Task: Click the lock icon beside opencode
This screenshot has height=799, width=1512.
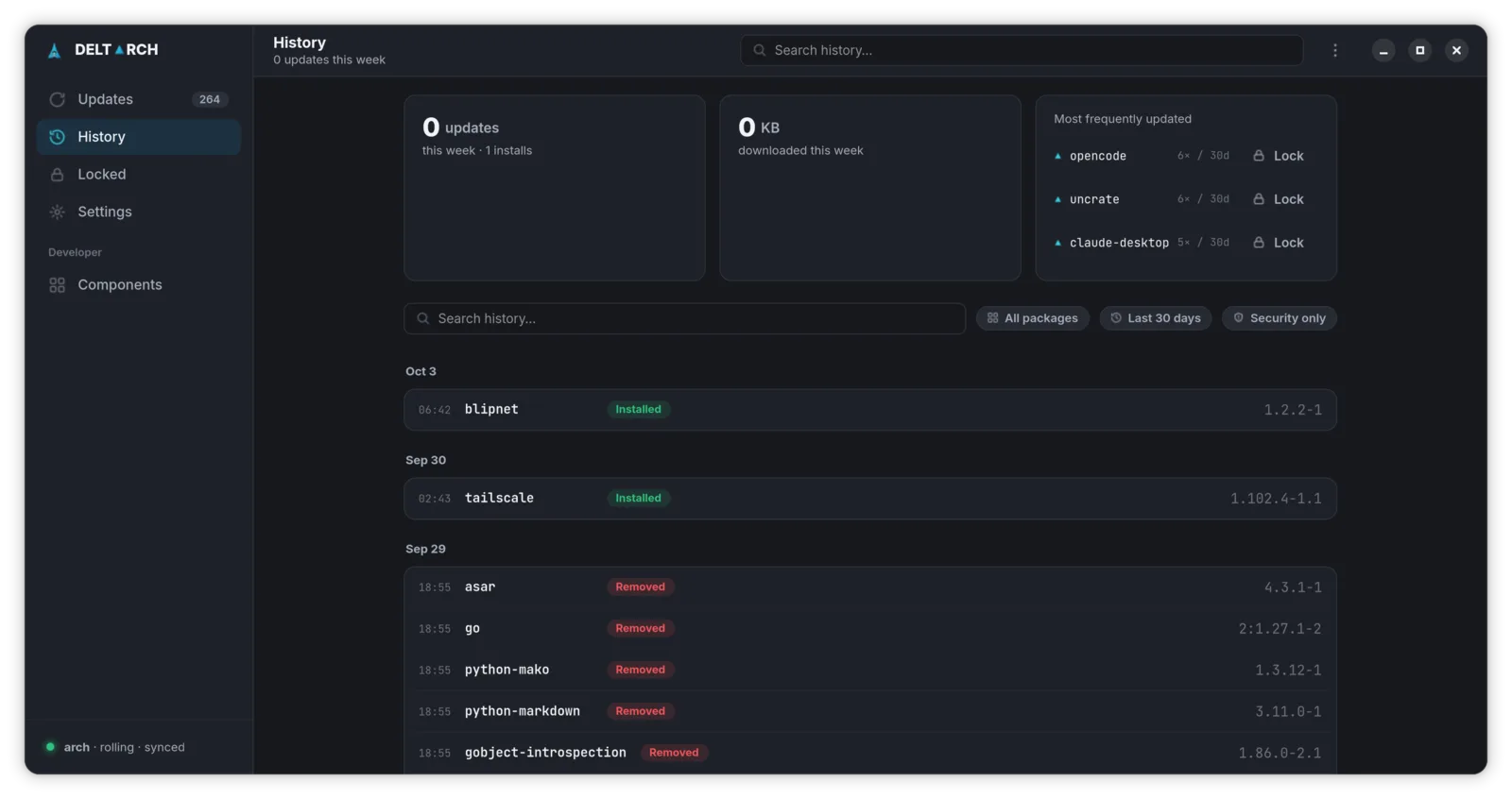Action: [x=1258, y=156]
